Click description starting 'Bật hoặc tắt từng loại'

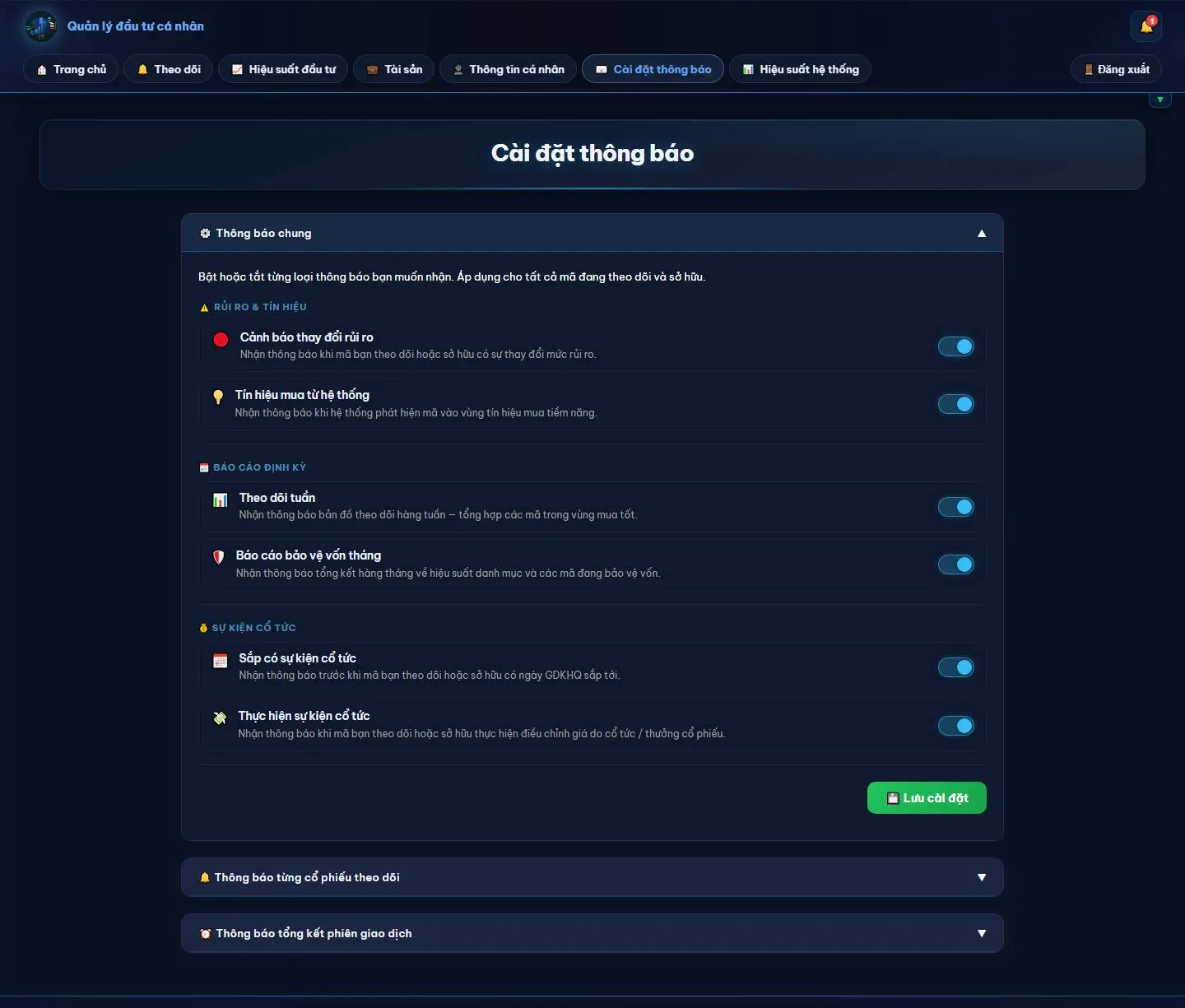tap(452, 277)
